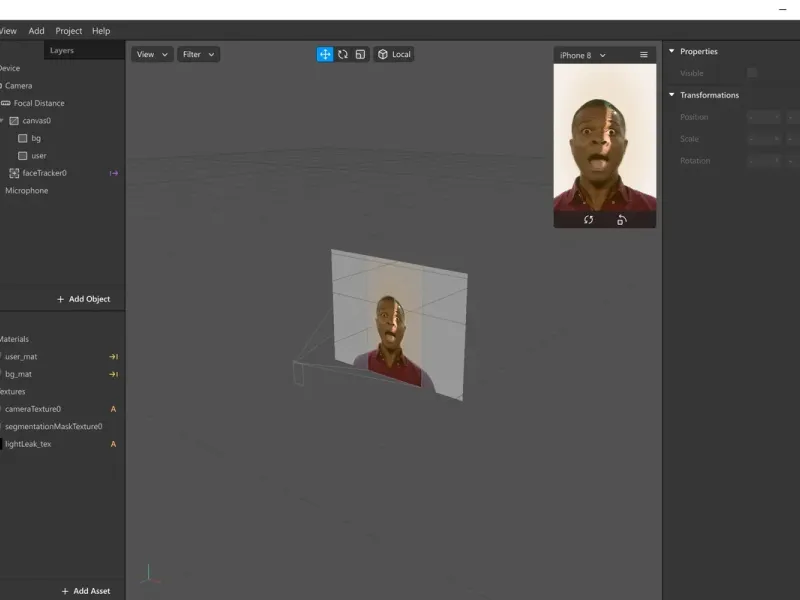Select the Rotate manipulator tool

click(343, 54)
